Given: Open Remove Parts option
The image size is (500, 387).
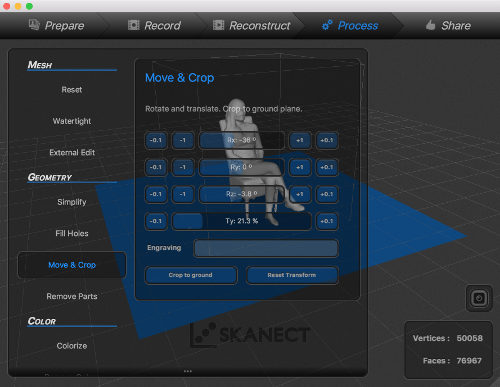Looking at the screenshot, I should 72,296.
